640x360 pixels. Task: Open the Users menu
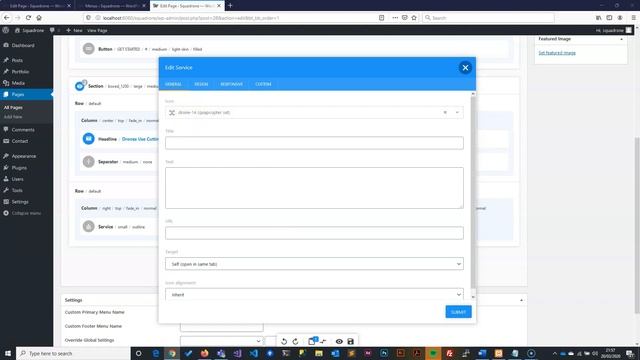tap(17, 179)
